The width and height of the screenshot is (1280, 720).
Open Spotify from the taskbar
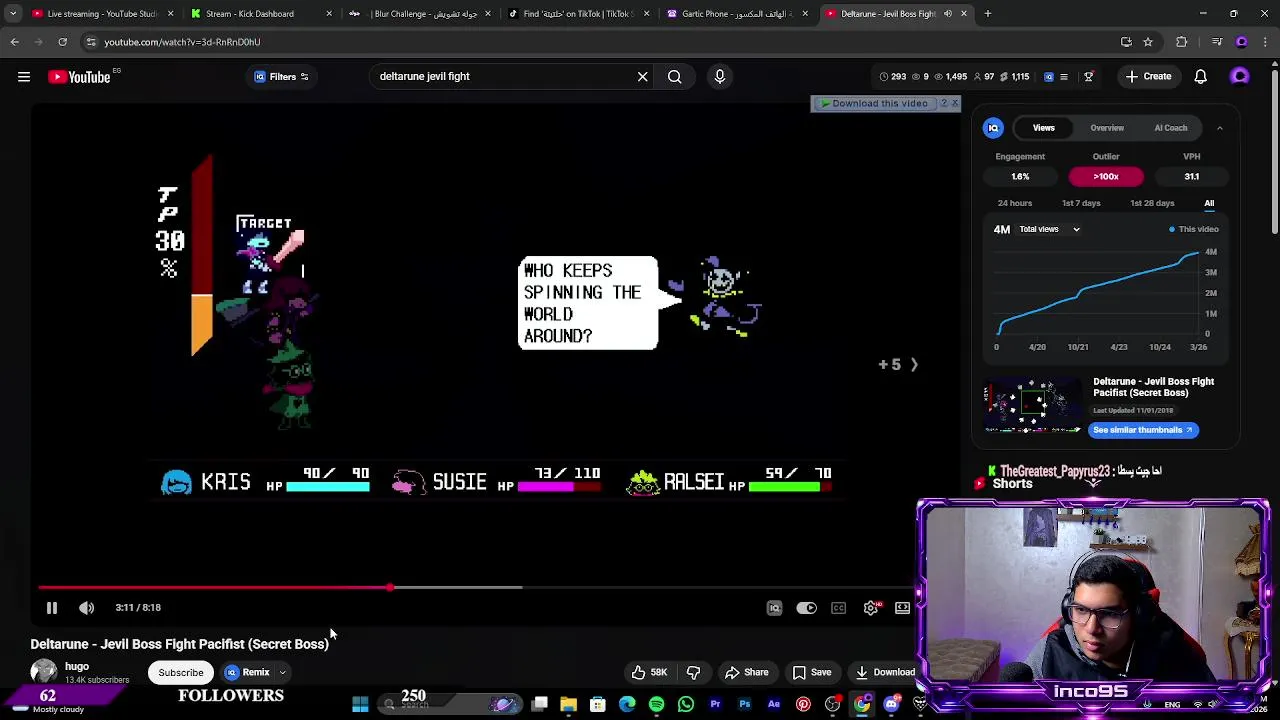point(657,705)
